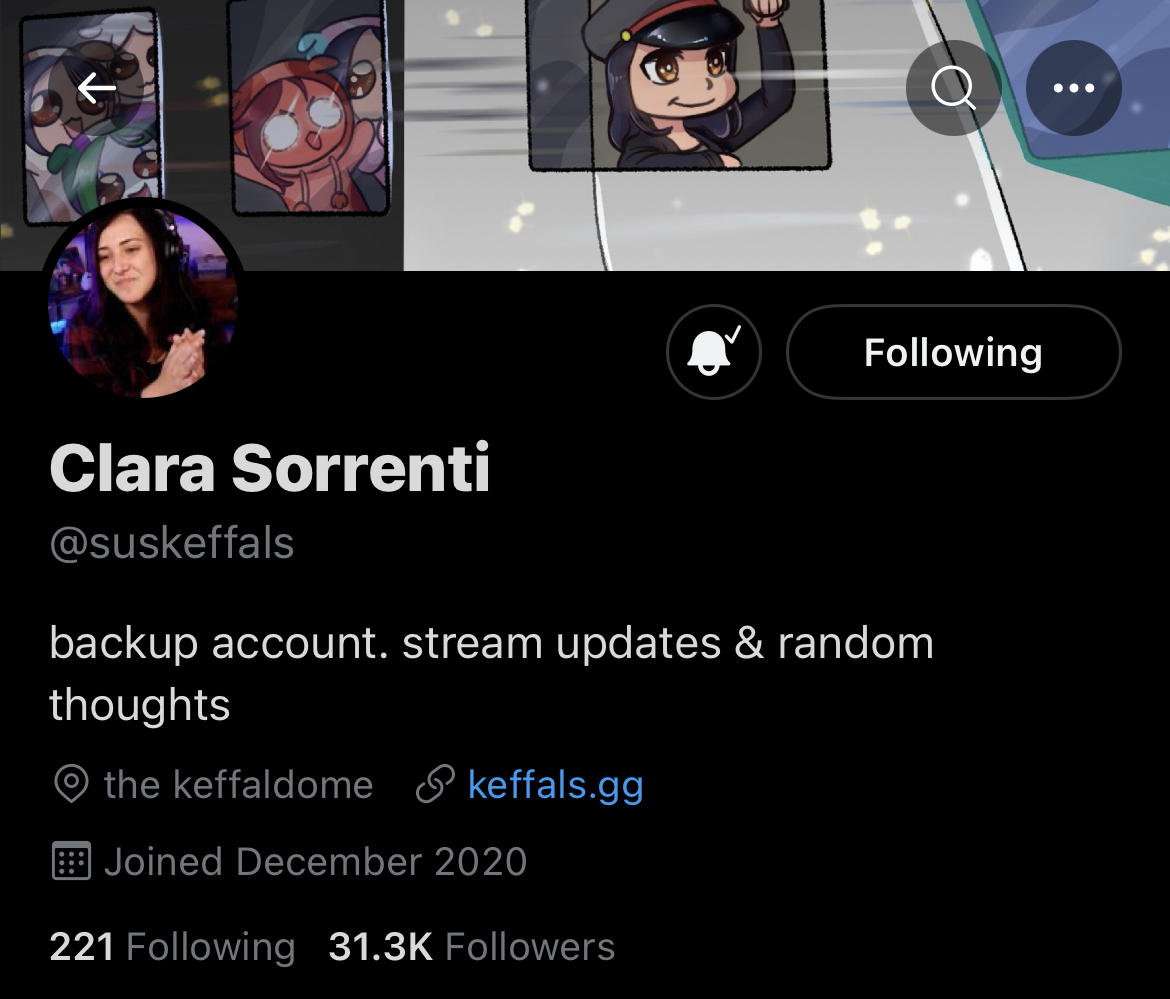Click the Clara Sorrenti display name
The width and height of the screenshot is (1170, 999).
[270, 468]
